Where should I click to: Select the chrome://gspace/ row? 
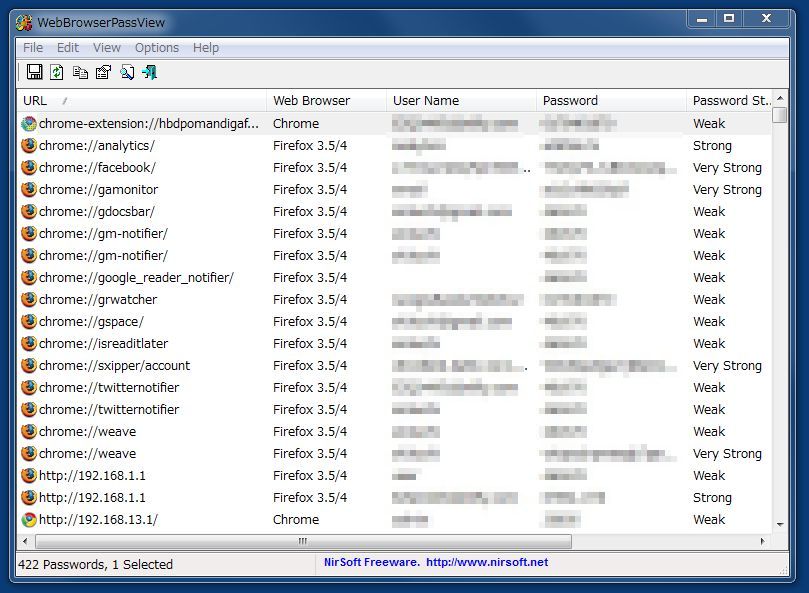[395, 322]
